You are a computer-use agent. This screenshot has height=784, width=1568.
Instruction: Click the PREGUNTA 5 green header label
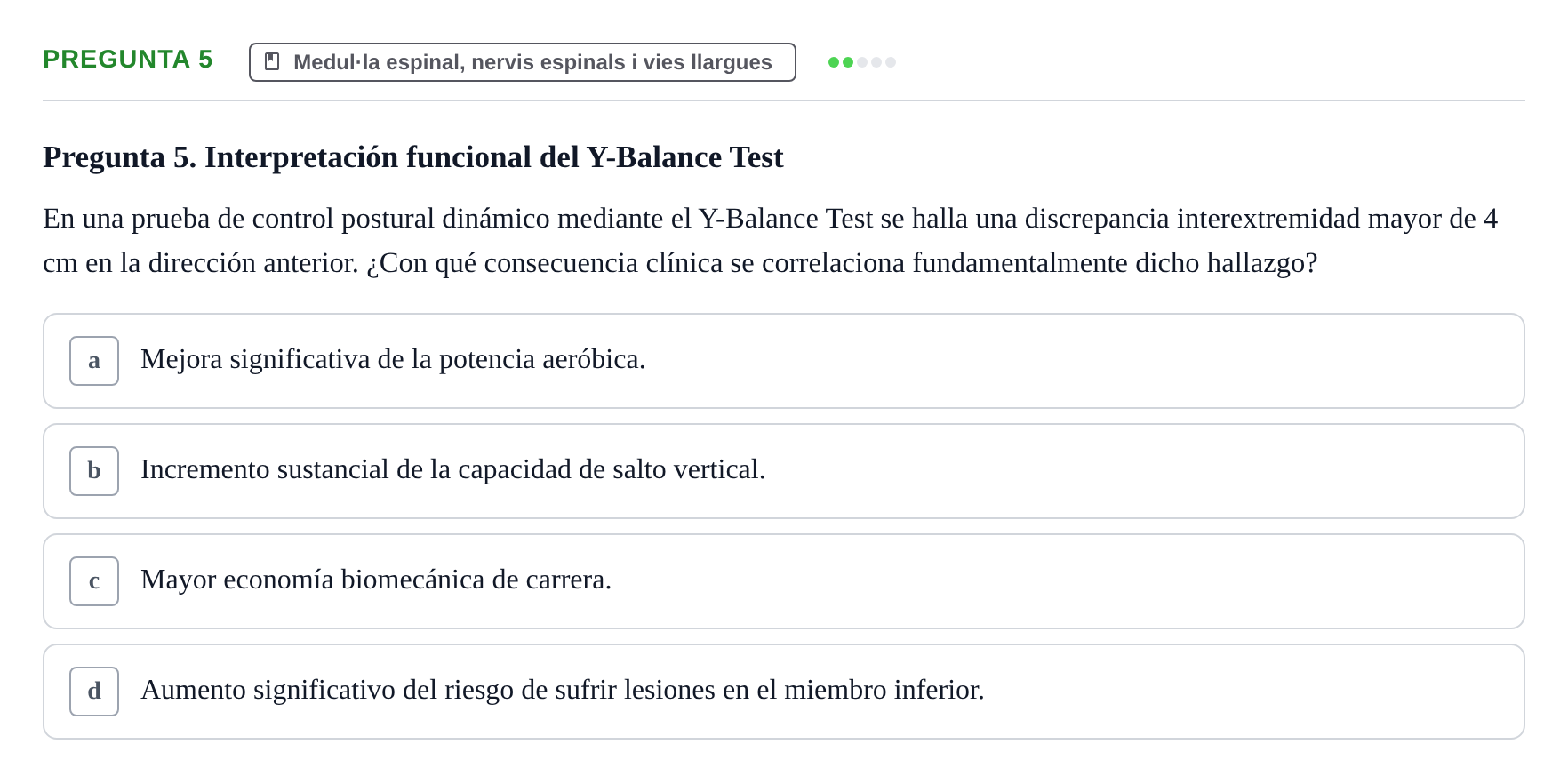[x=128, y=59]
